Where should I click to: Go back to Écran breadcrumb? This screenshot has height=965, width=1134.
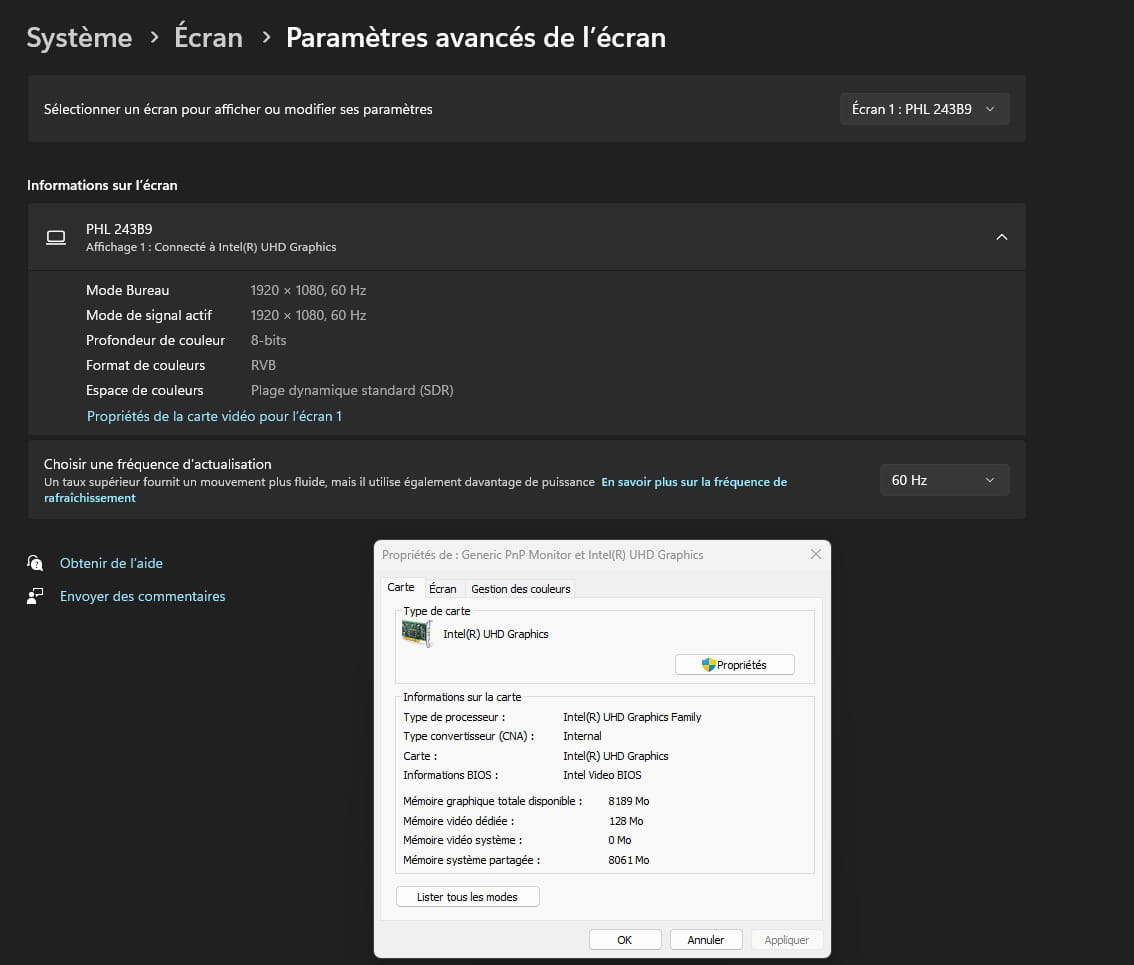[x=208, y=37]
